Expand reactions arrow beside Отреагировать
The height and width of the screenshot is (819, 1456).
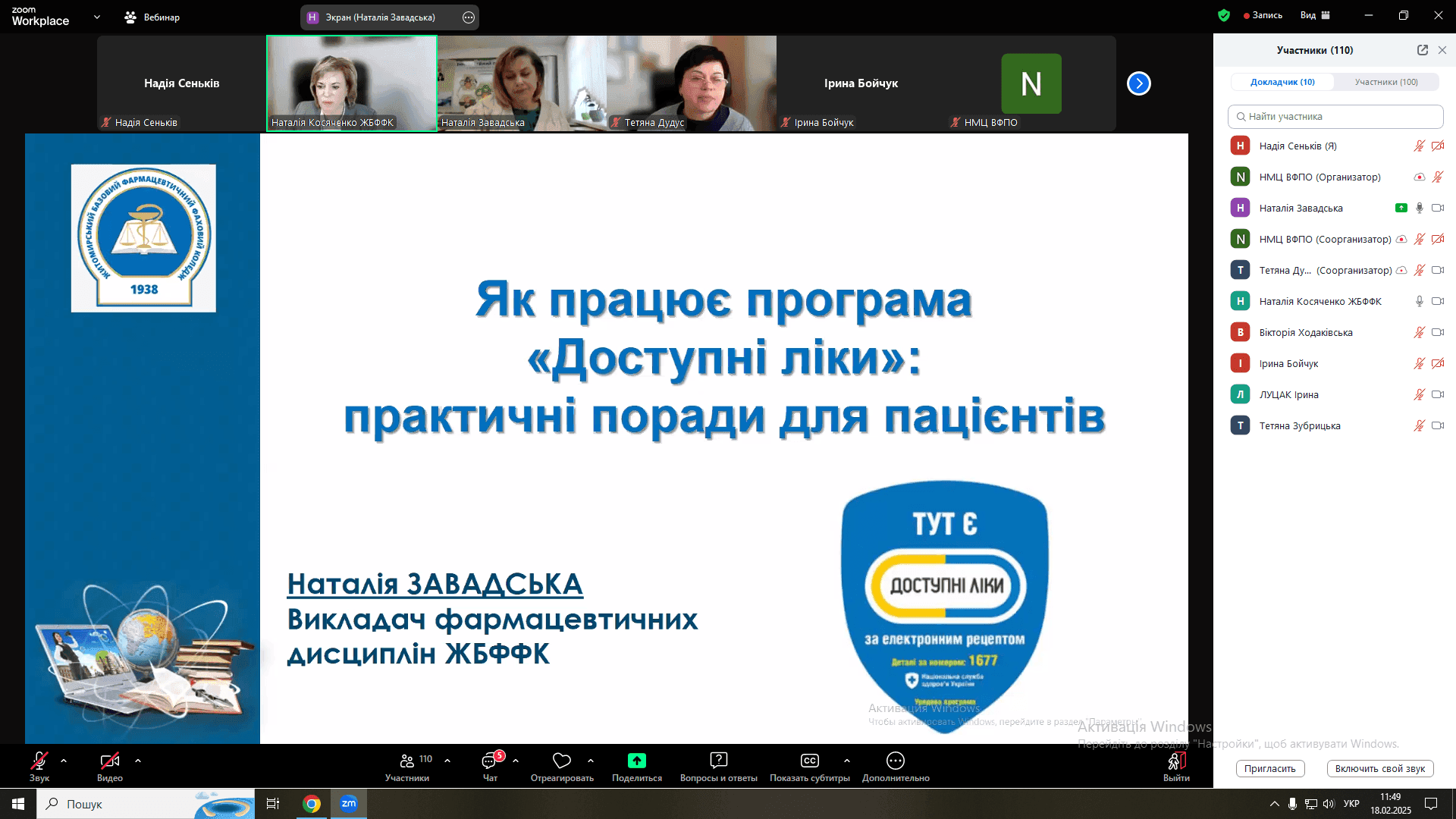coord(591,761)
